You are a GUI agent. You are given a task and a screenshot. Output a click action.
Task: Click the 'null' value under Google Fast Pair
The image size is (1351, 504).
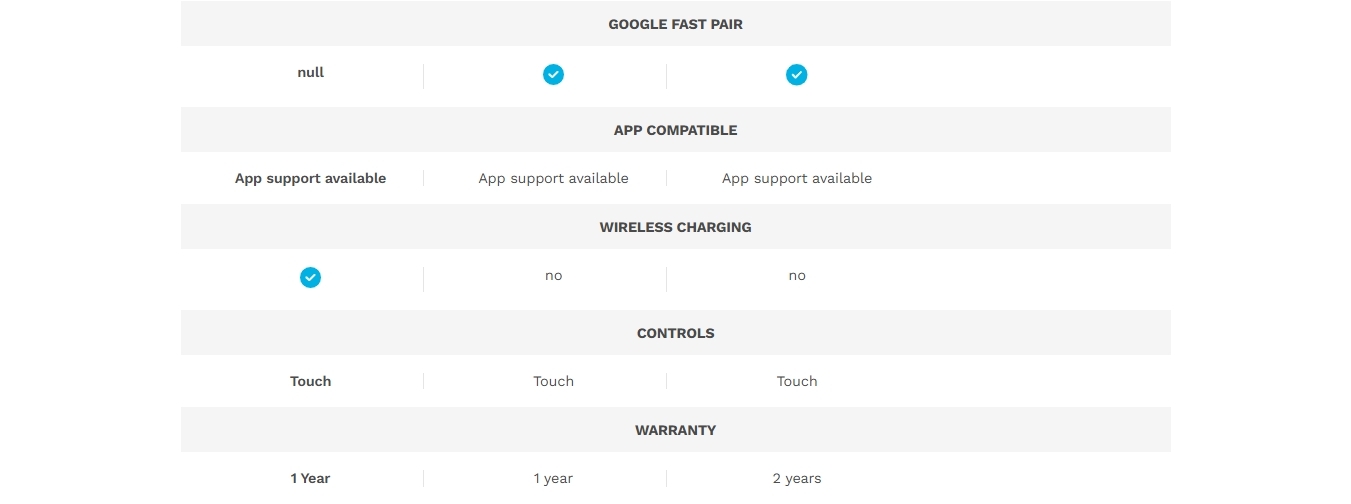pyautogui.click(x=310, y=73)
